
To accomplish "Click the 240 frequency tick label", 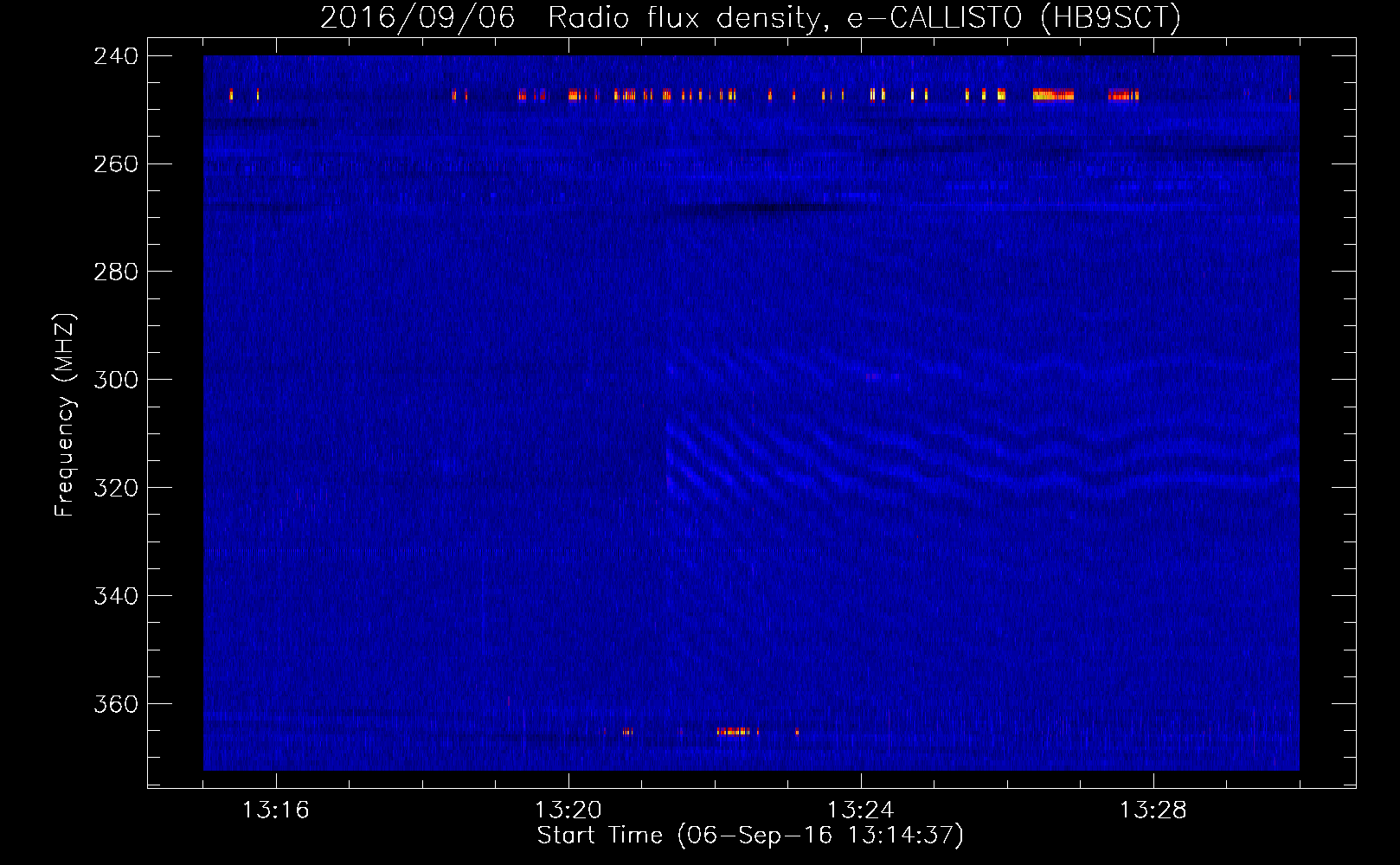I will [x=116, y=56].
